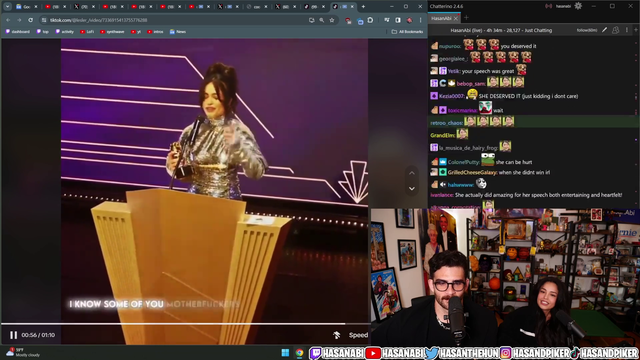Open the Windows Start button
The height and width of the screenshot is (360, 640).
pos(285,353)
